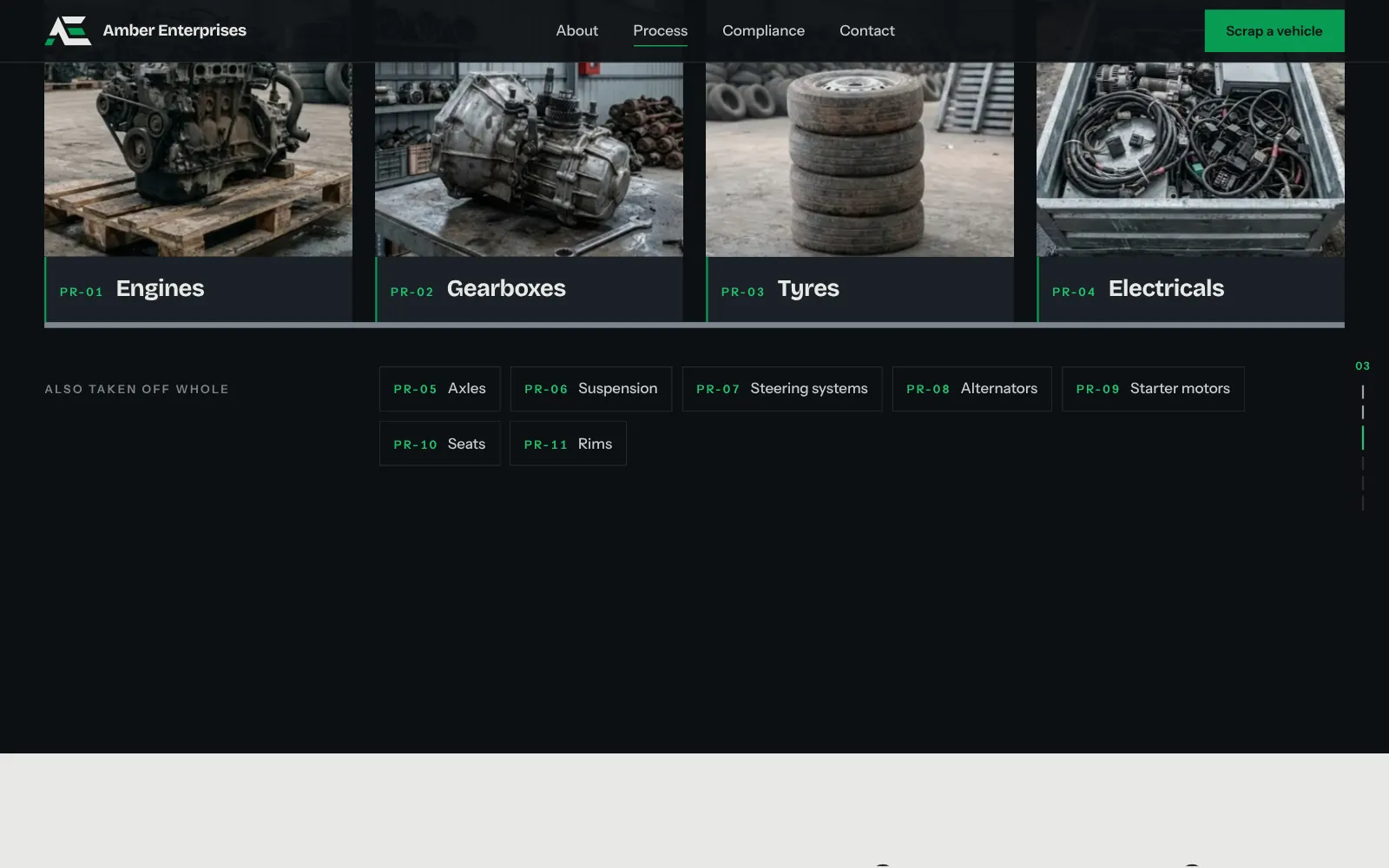The width and height of the screenshot is (1389, 868).
Task: Jump to first section marker under 03
Action: coord(1362,391)
